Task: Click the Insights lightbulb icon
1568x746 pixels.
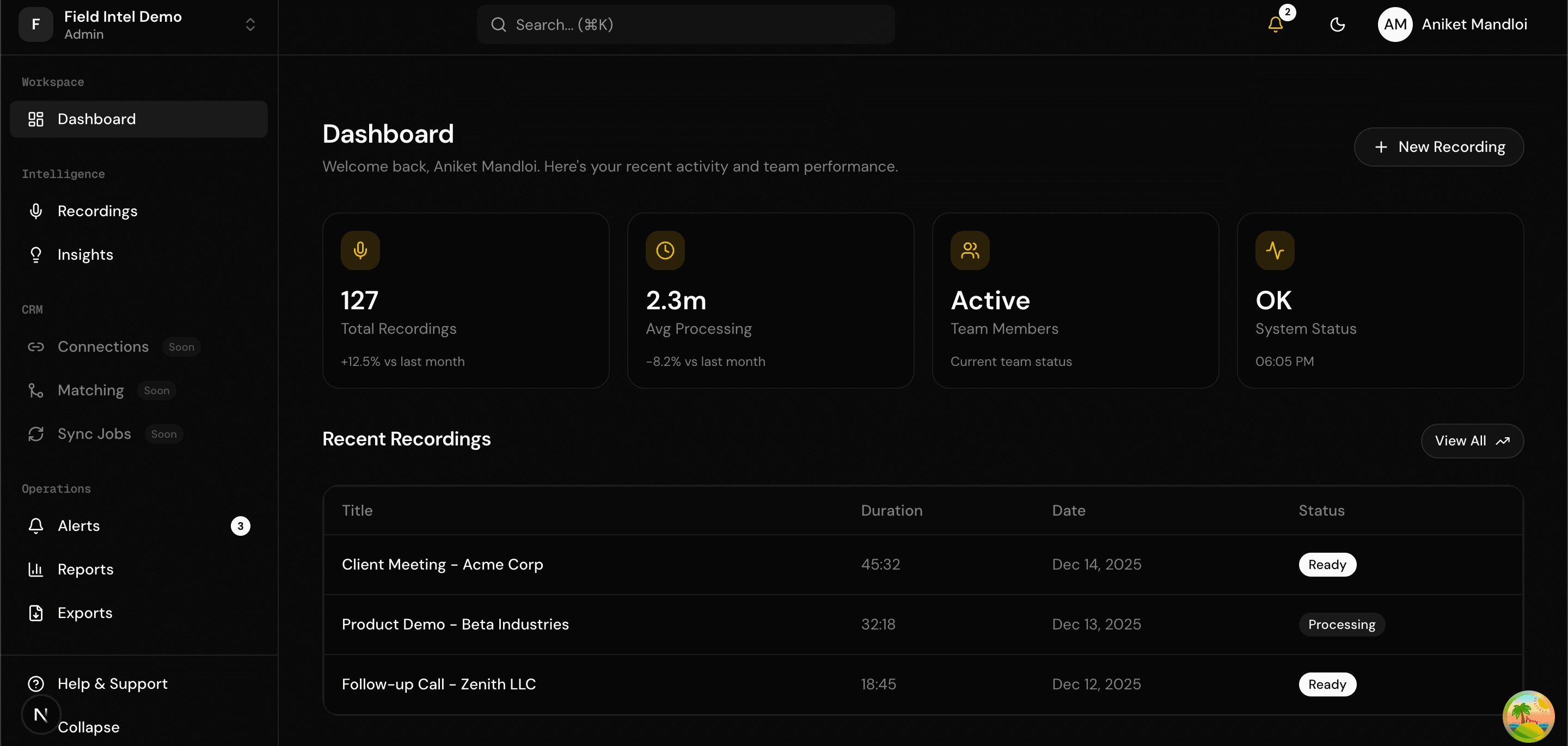Action: click(x=36, y=254)
